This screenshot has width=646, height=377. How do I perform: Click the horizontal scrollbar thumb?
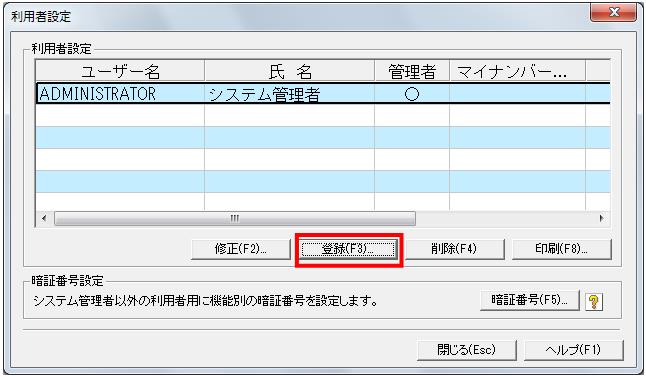[x=235, y=218]
